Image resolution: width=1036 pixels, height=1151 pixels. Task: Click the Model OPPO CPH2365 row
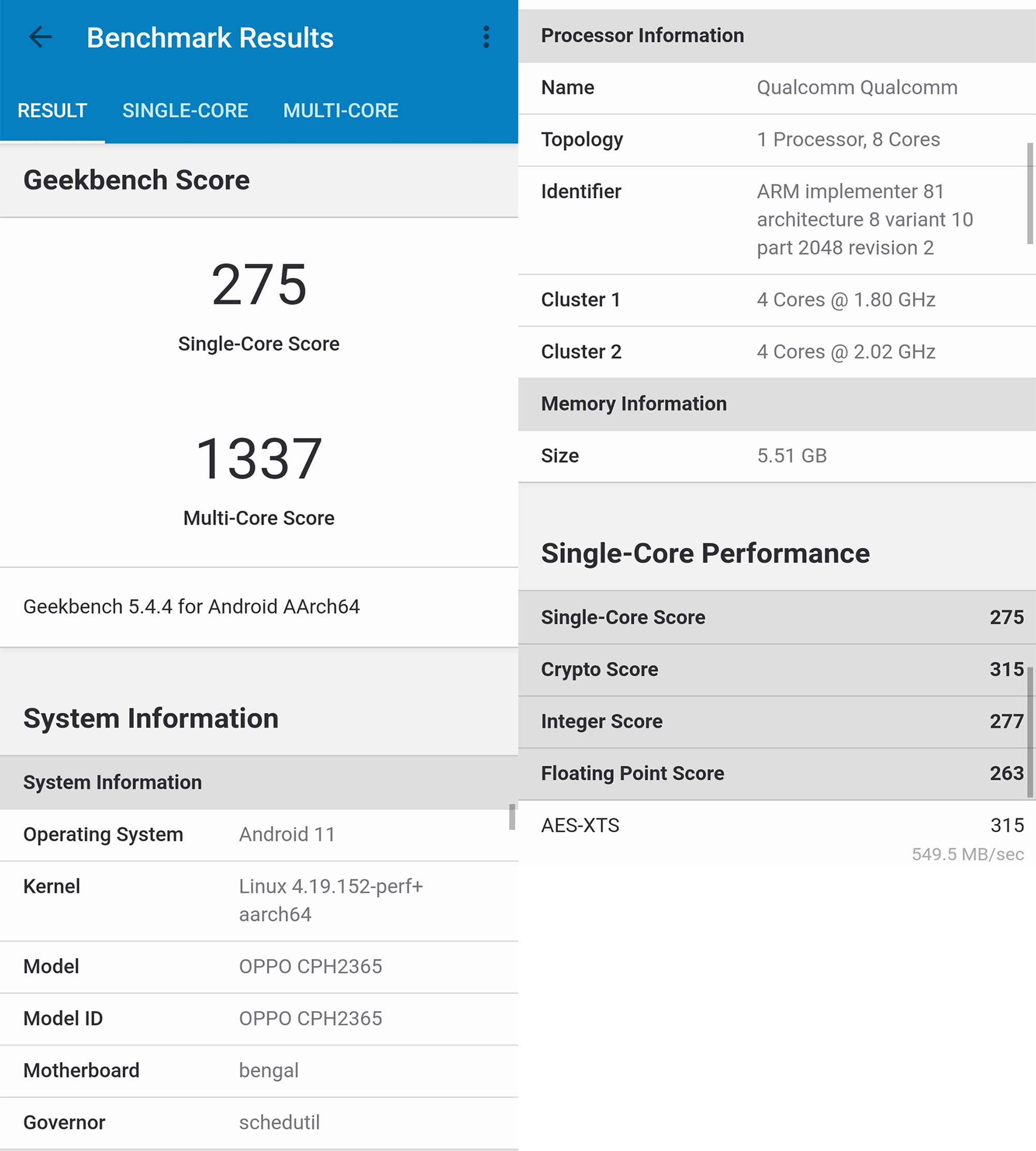pyautogui.click(x=258, y=967)
